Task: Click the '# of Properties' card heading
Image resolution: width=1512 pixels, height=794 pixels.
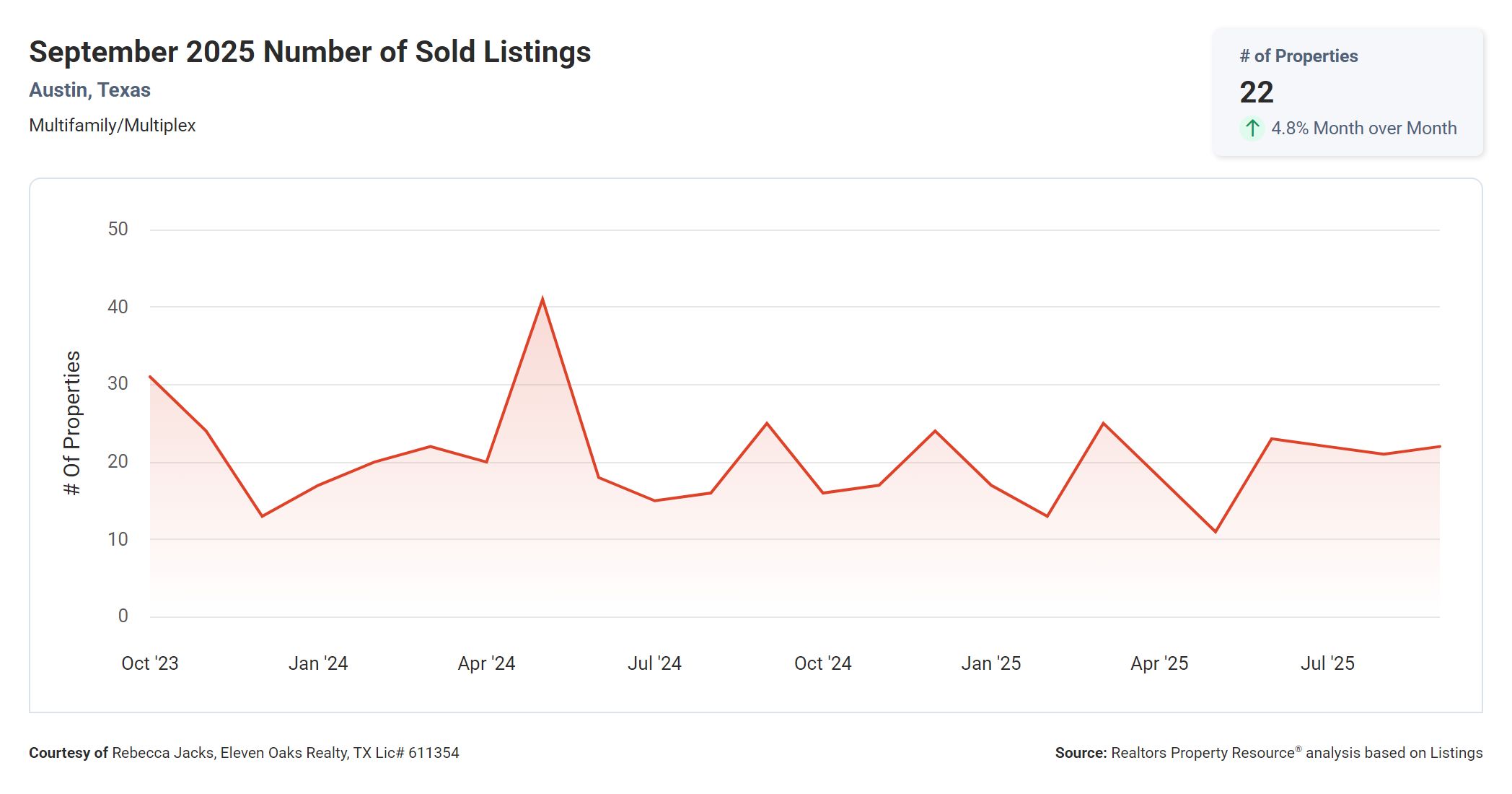Action: 1298,56
